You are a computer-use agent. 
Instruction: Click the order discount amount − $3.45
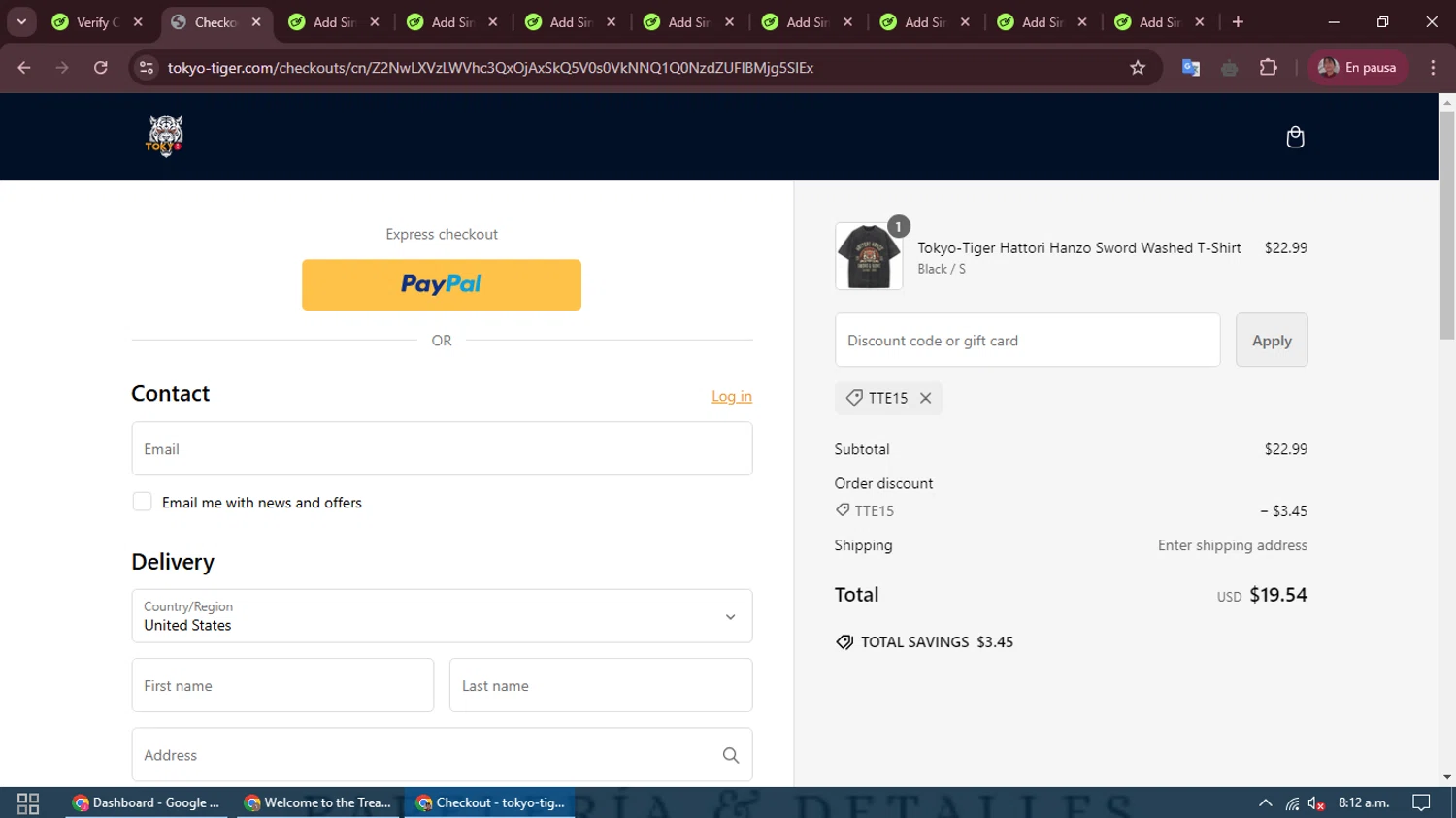[x=1283, y=510]
